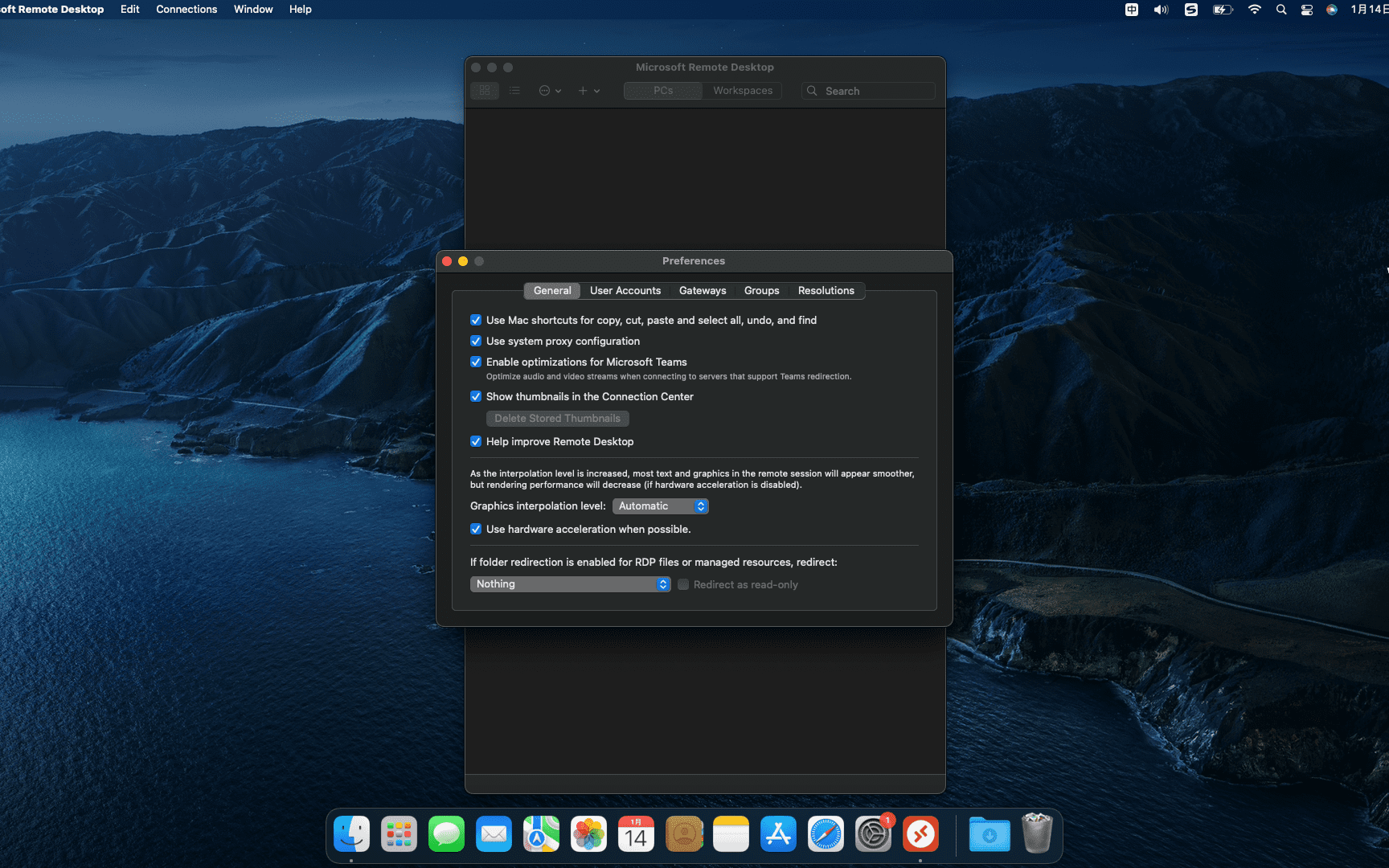Uncheck Help improve Remote Desktop
Screen dimensions: 1389x868
tap(476, 441)
